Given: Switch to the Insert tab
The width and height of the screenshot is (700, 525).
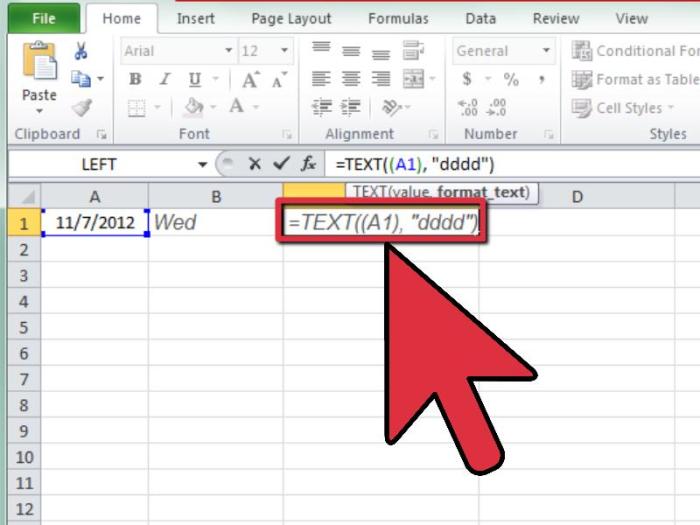Looking at the screenshot, I should click(x=196, y=18).
